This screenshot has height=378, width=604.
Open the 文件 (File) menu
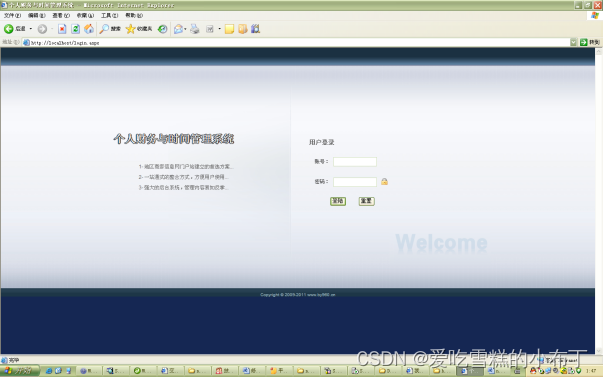(12, 15)
